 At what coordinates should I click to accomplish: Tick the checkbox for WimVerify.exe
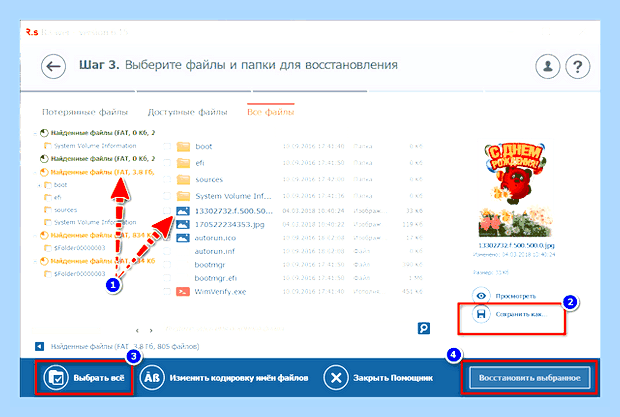[x=167, y=292]
